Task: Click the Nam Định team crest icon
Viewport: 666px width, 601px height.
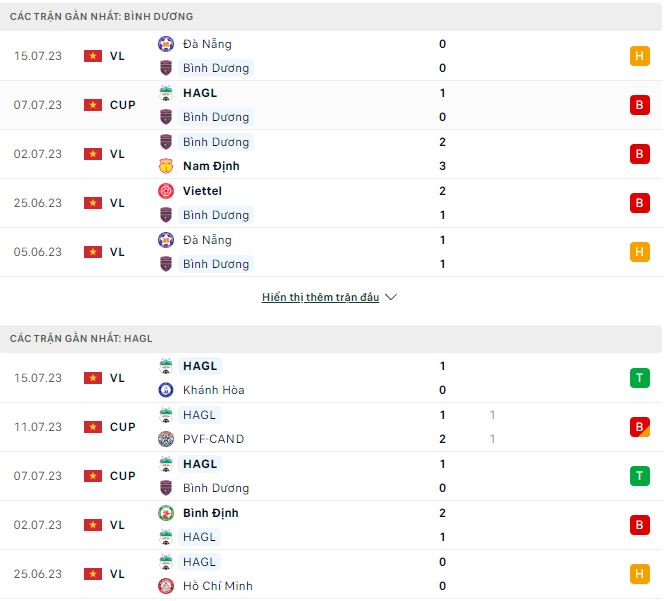Action: [x=166, y=166]
